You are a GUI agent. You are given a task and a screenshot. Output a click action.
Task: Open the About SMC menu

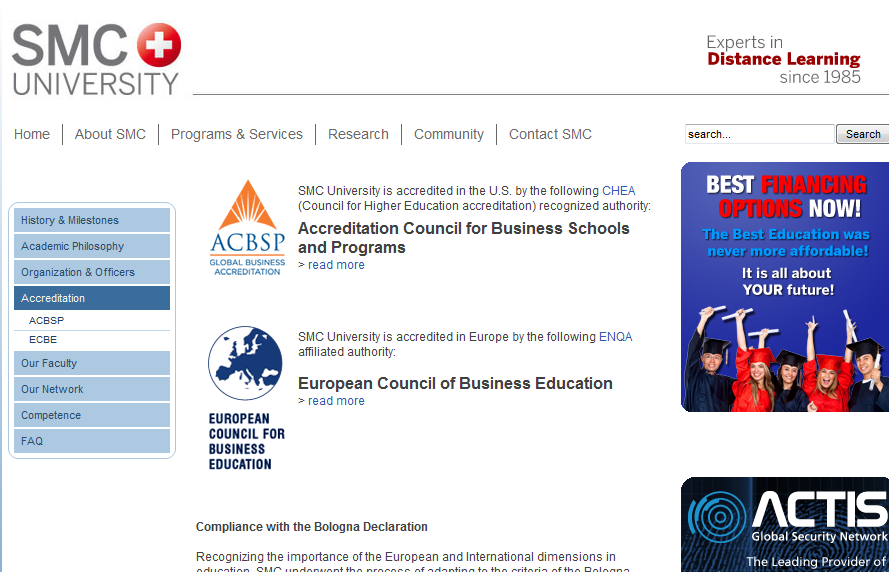110,134
